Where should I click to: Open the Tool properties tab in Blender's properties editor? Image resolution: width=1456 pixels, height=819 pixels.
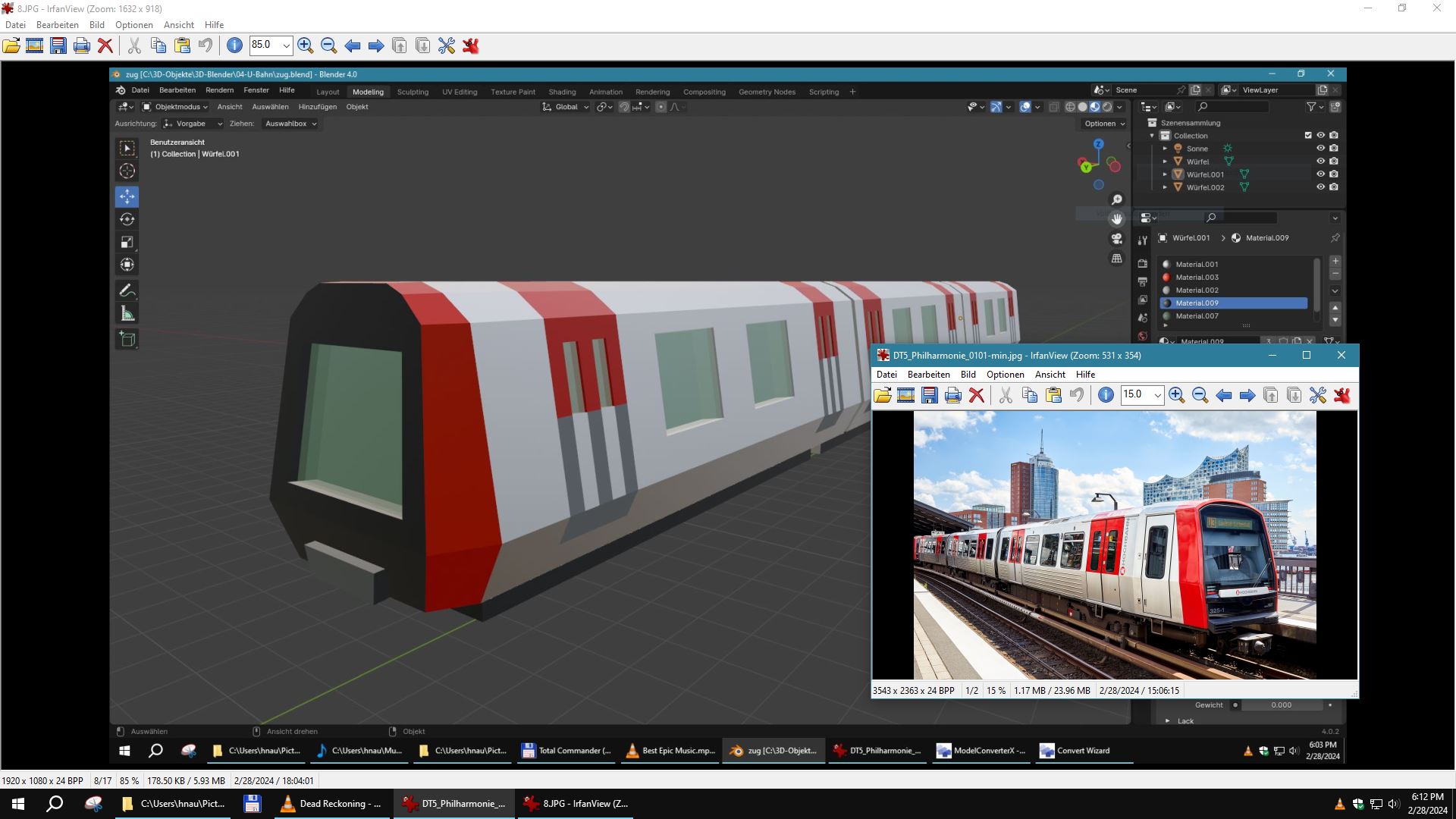[1143, 241]
